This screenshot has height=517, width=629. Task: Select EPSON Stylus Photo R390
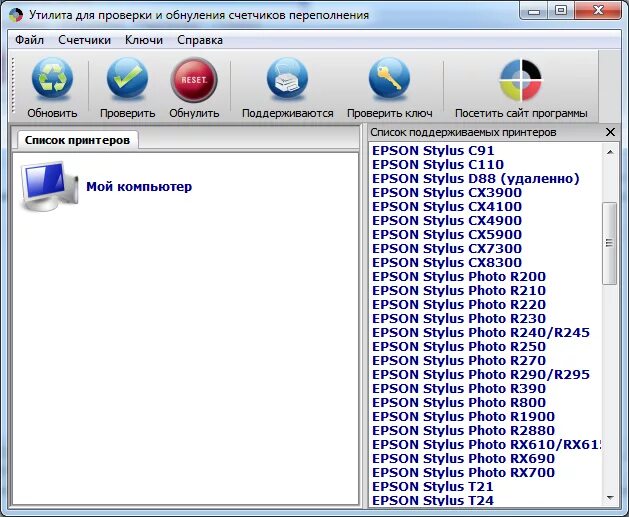[x=459, y=389]
